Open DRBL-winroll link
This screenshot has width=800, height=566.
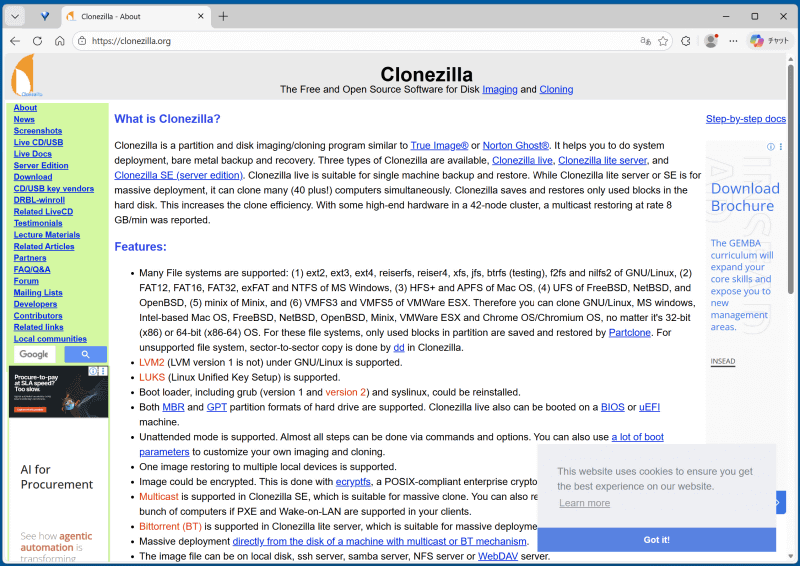(39, 200)
